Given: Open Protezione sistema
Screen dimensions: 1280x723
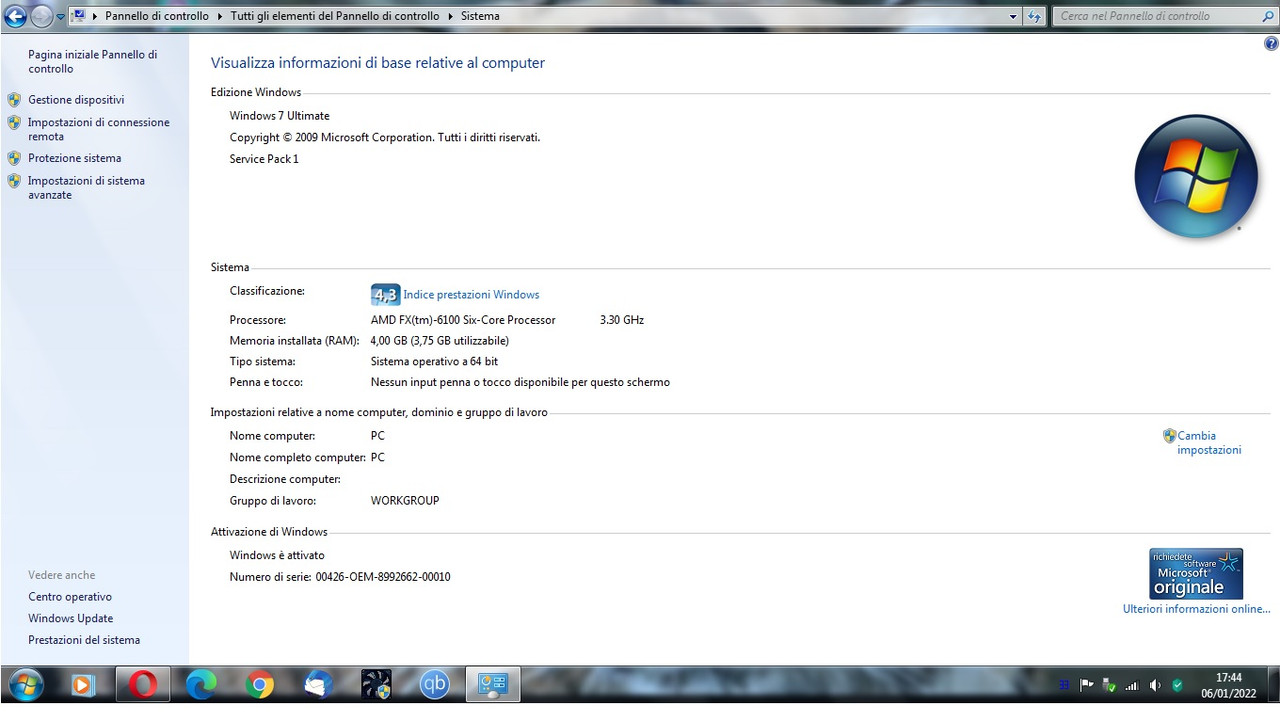Looking at the screenshot, I should (75, 158).
